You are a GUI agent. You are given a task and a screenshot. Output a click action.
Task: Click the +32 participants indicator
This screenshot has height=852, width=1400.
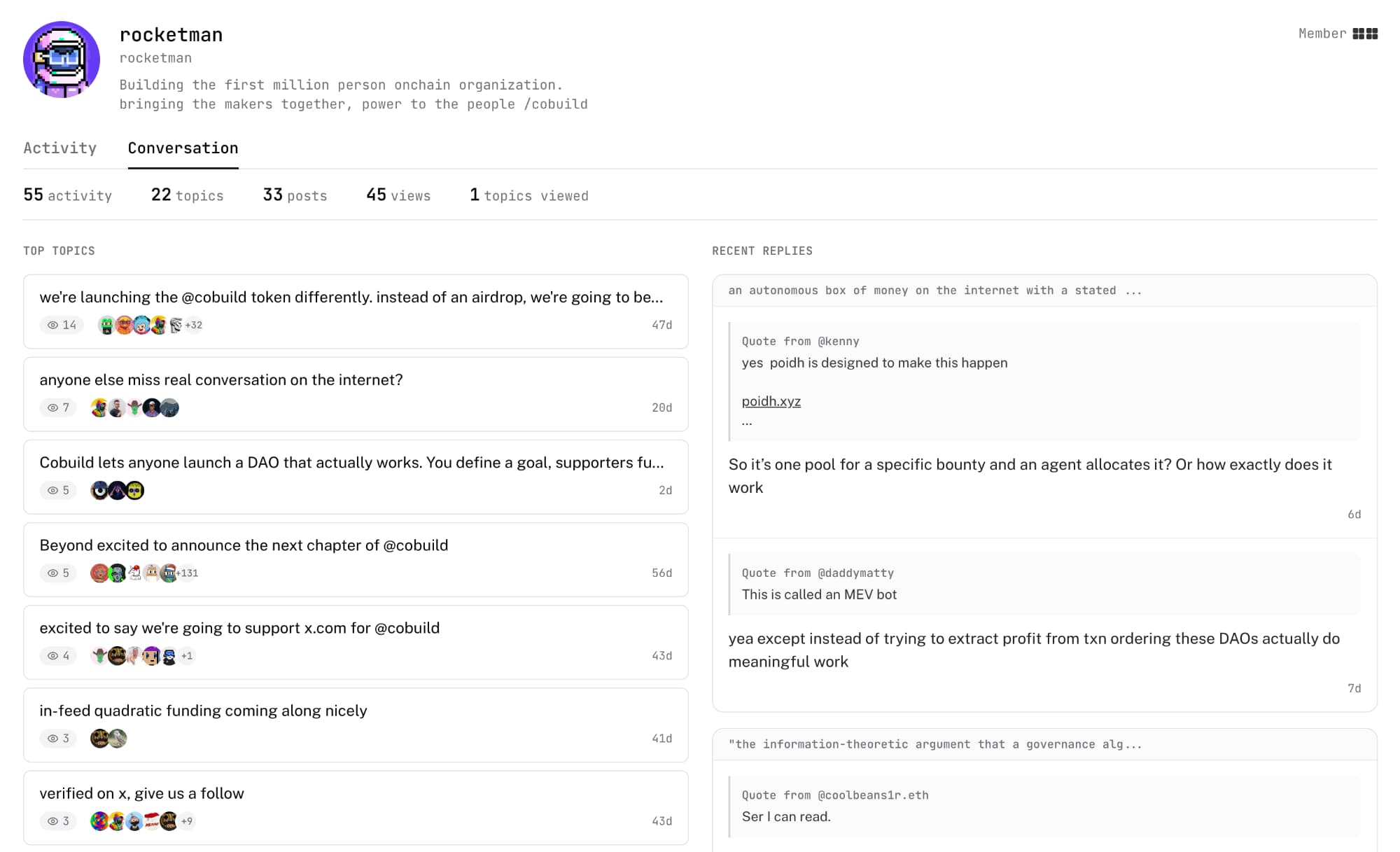[x=192, y=325]
